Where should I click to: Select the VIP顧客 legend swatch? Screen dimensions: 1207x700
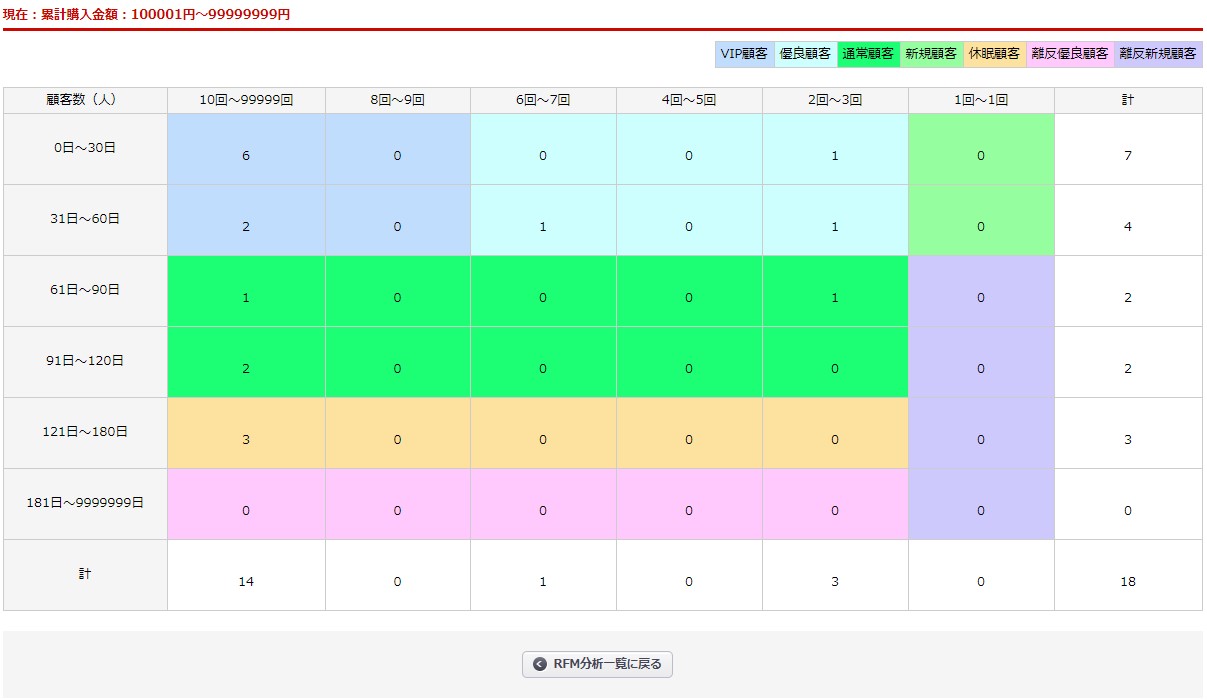coord(743,54)
